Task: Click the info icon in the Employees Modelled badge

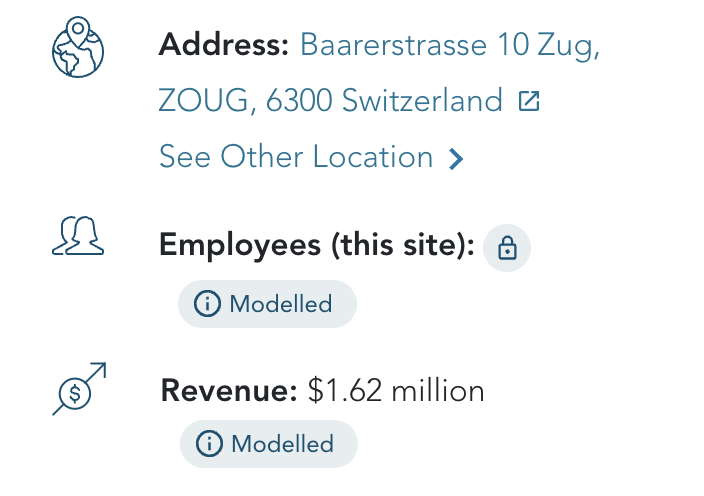Action: pos(207,304)
